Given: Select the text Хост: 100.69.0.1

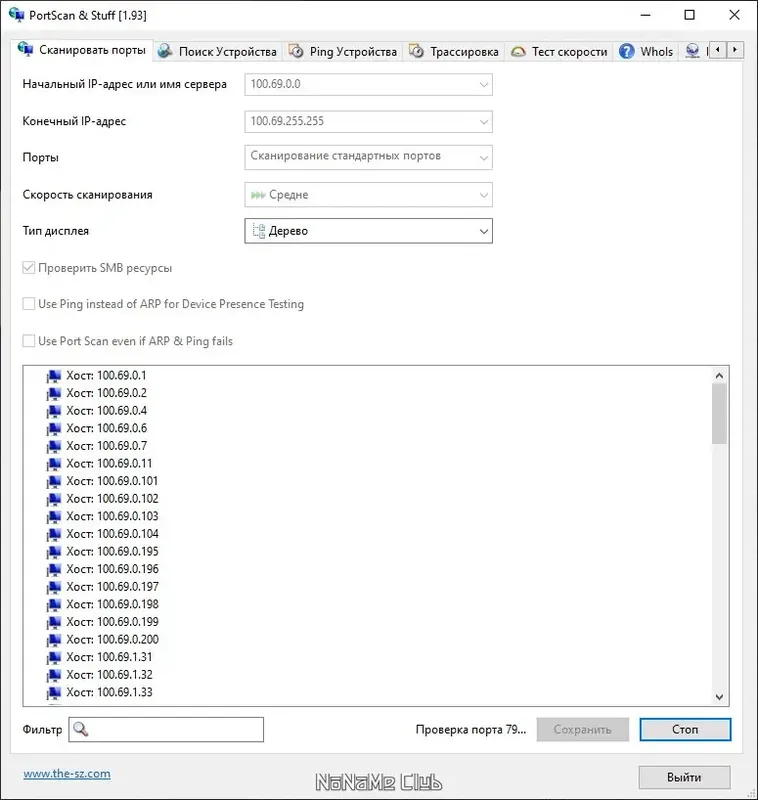Looking at the screenshot, I should (x=106, y=376).
